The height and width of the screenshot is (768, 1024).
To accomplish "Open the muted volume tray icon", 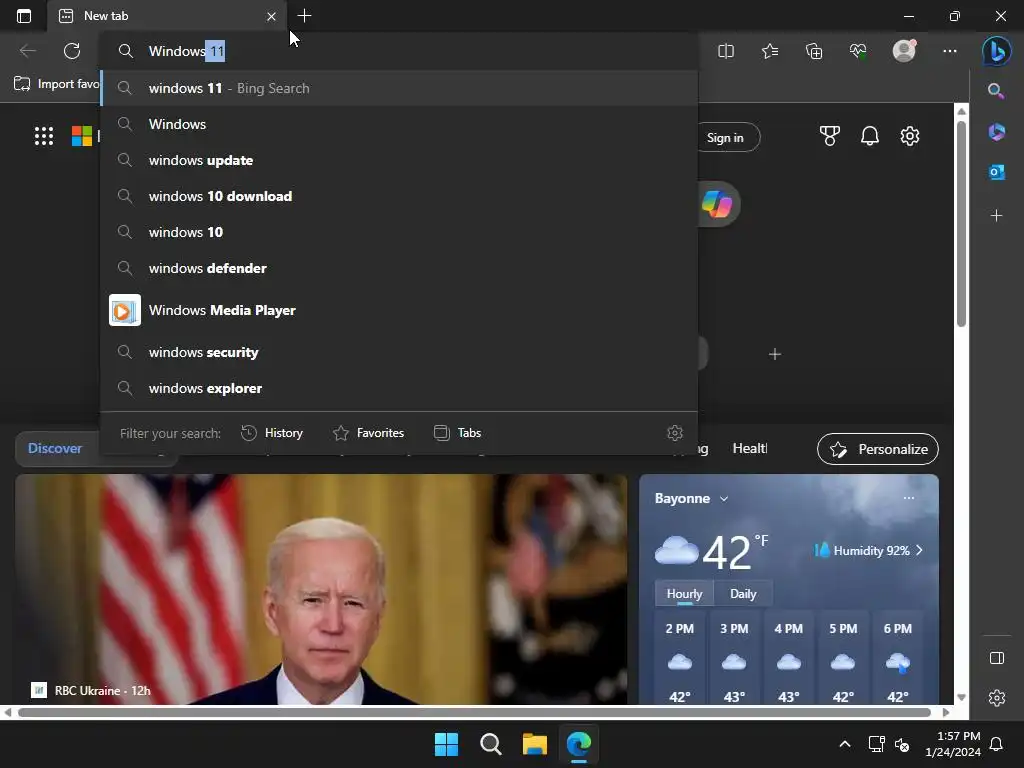I will (x=902, y=744).
